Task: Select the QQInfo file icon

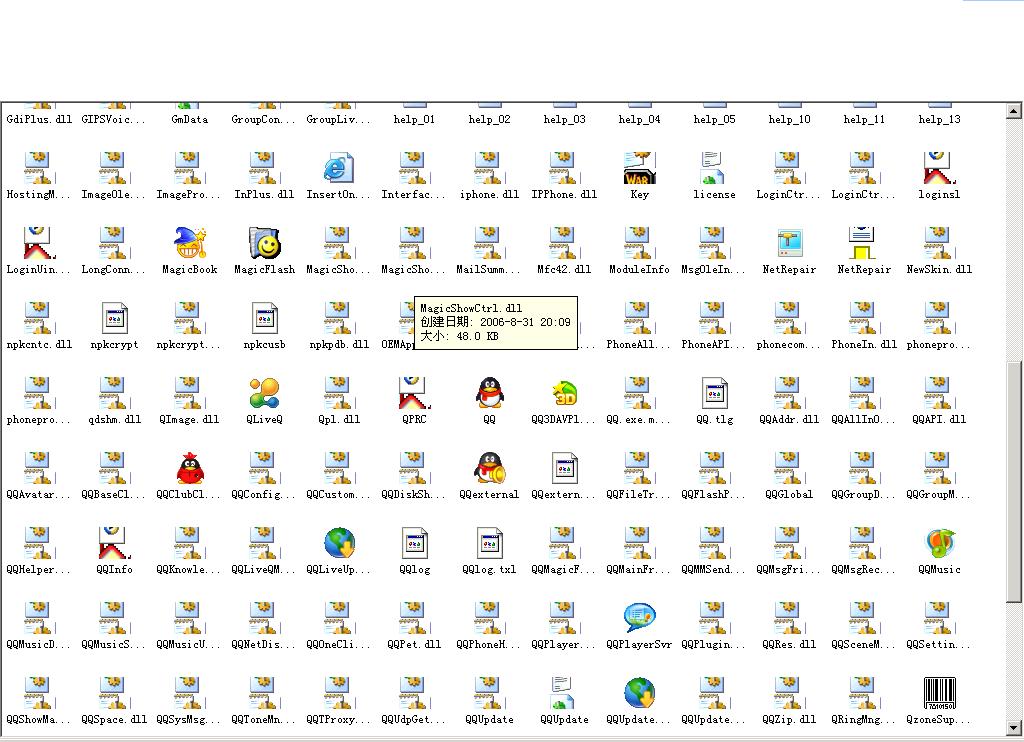Action: (x=114, y=543)
